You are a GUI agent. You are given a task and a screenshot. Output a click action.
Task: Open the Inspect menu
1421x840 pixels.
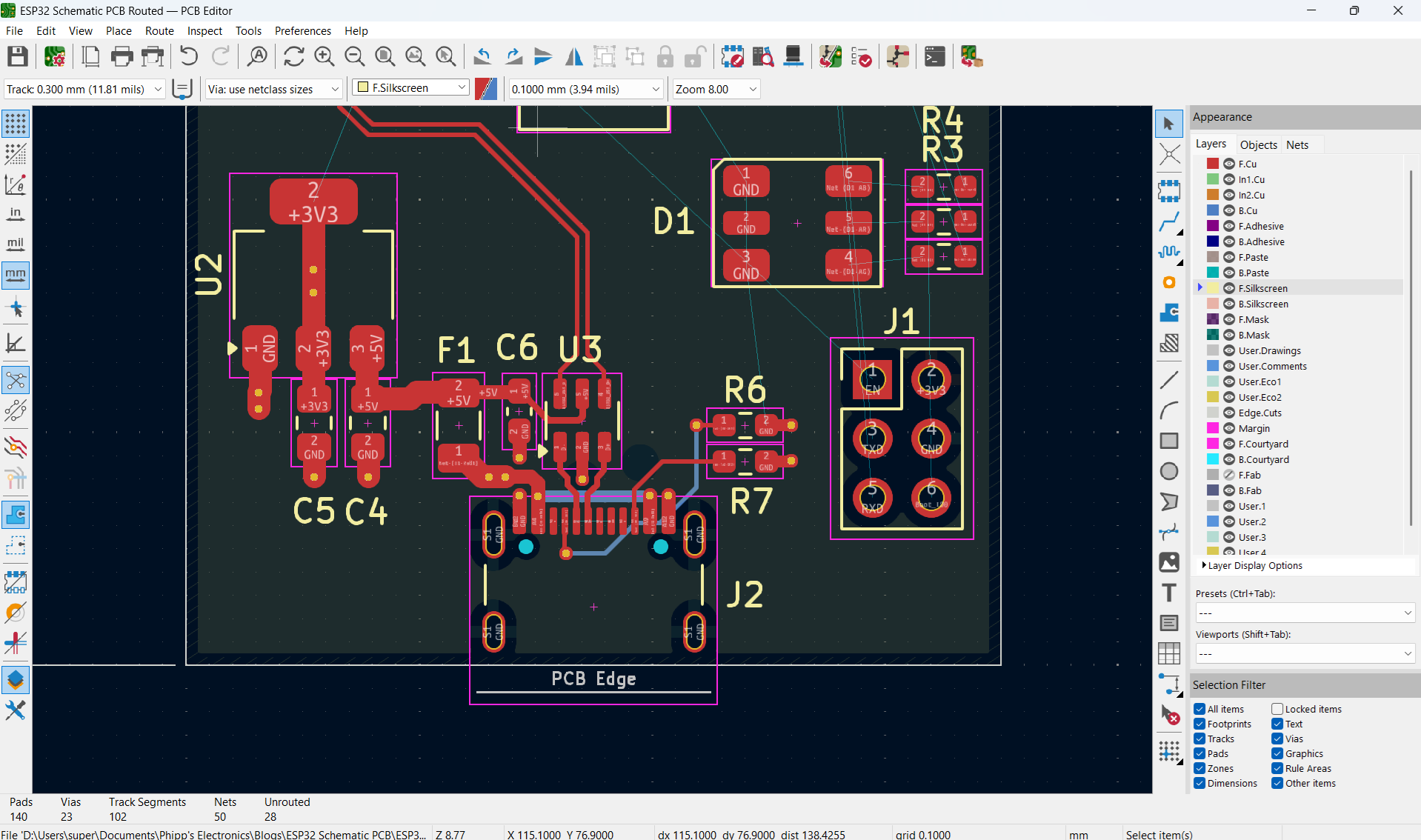point(204,30)
